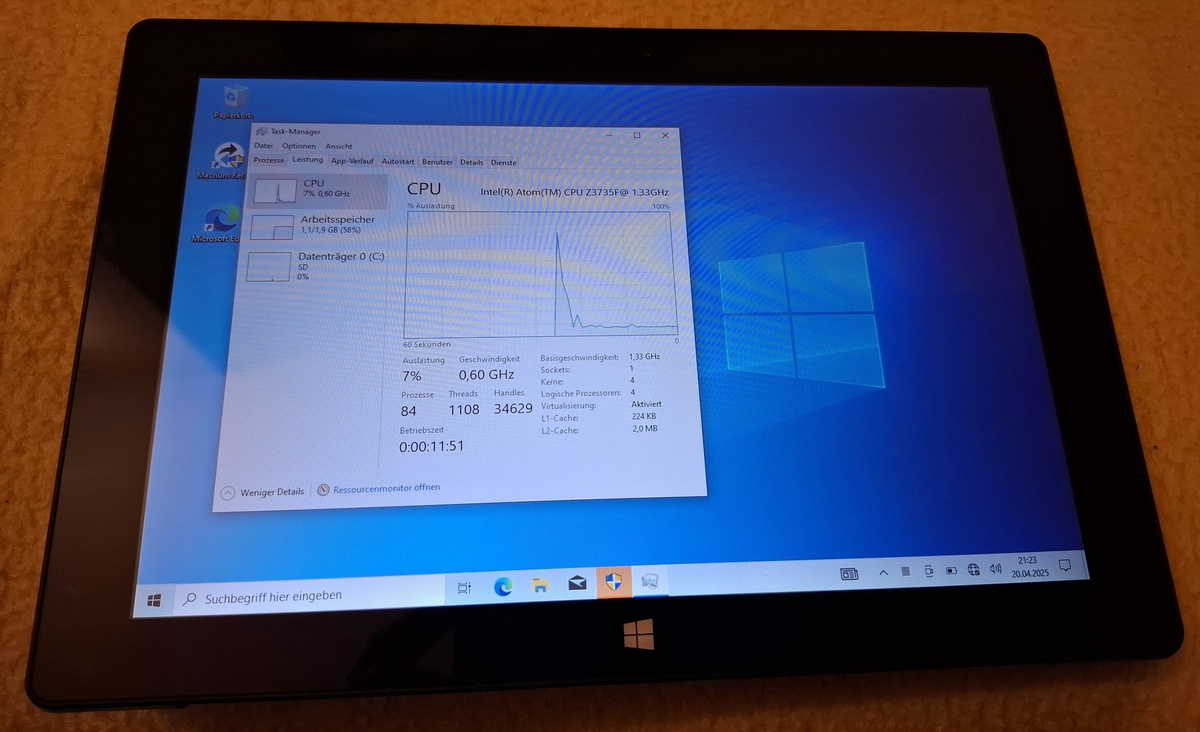Switch to the Autostart tab

pyautogui.click(x=398, y=161)
